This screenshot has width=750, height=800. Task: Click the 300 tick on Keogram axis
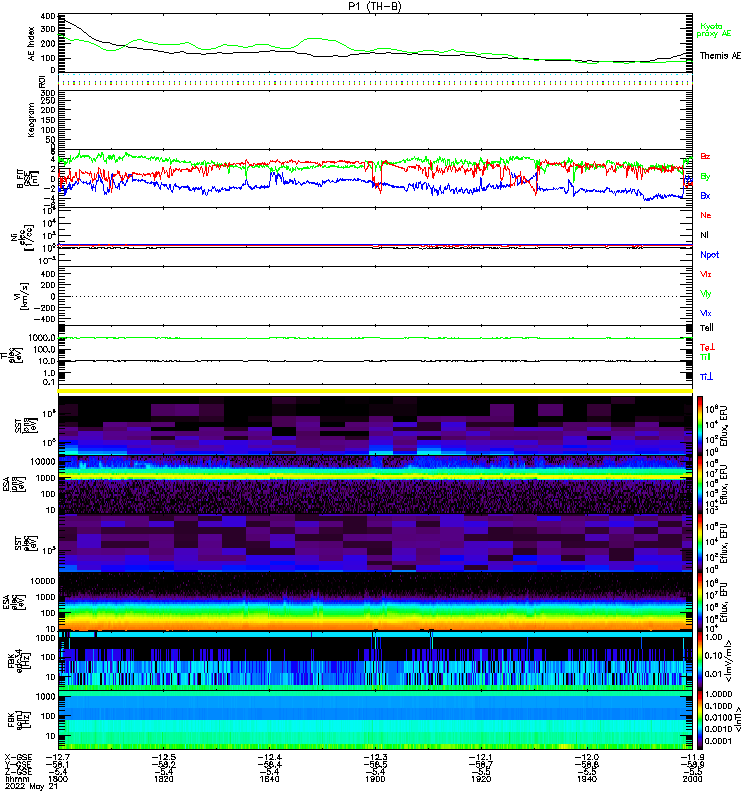[x=47, y=93]
